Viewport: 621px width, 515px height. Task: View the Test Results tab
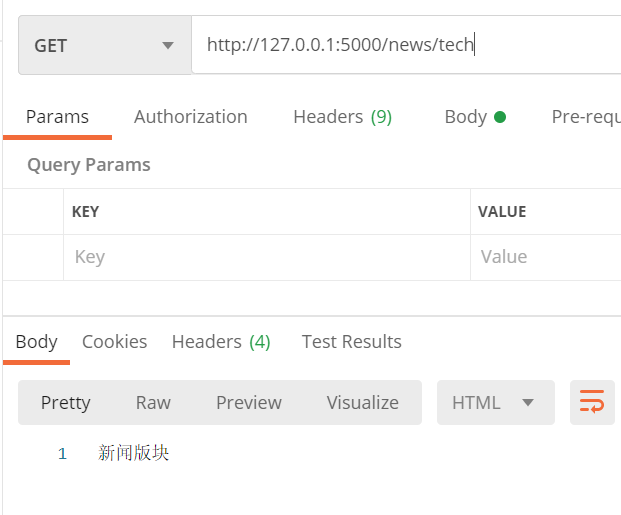(352, 341)
